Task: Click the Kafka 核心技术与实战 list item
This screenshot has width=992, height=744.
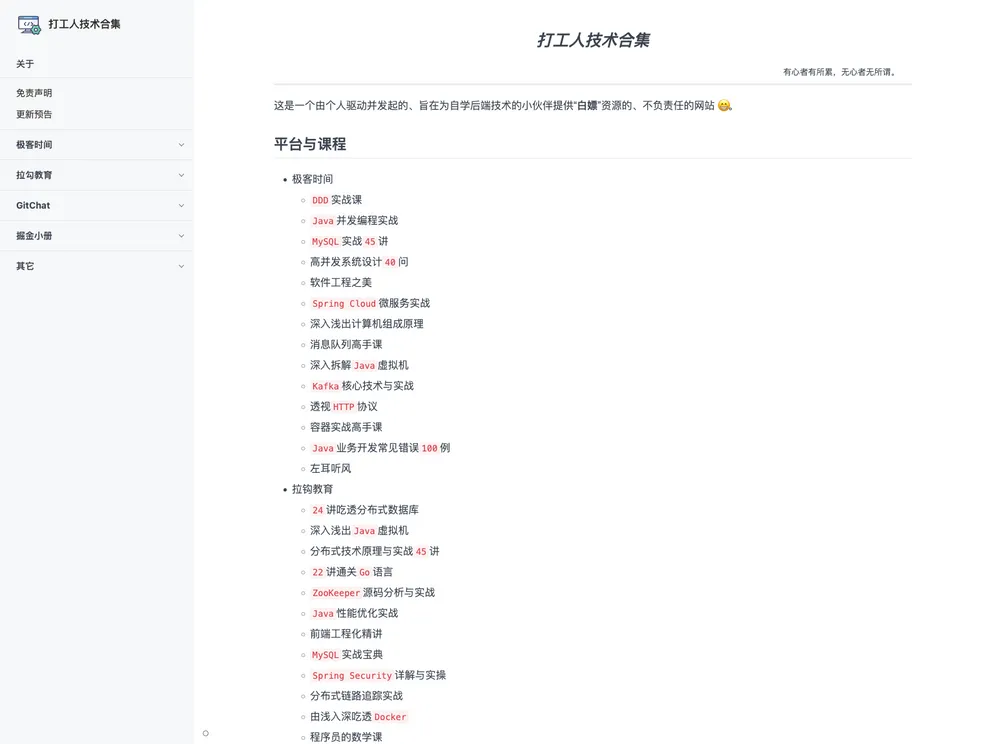Action: [362, 386]
